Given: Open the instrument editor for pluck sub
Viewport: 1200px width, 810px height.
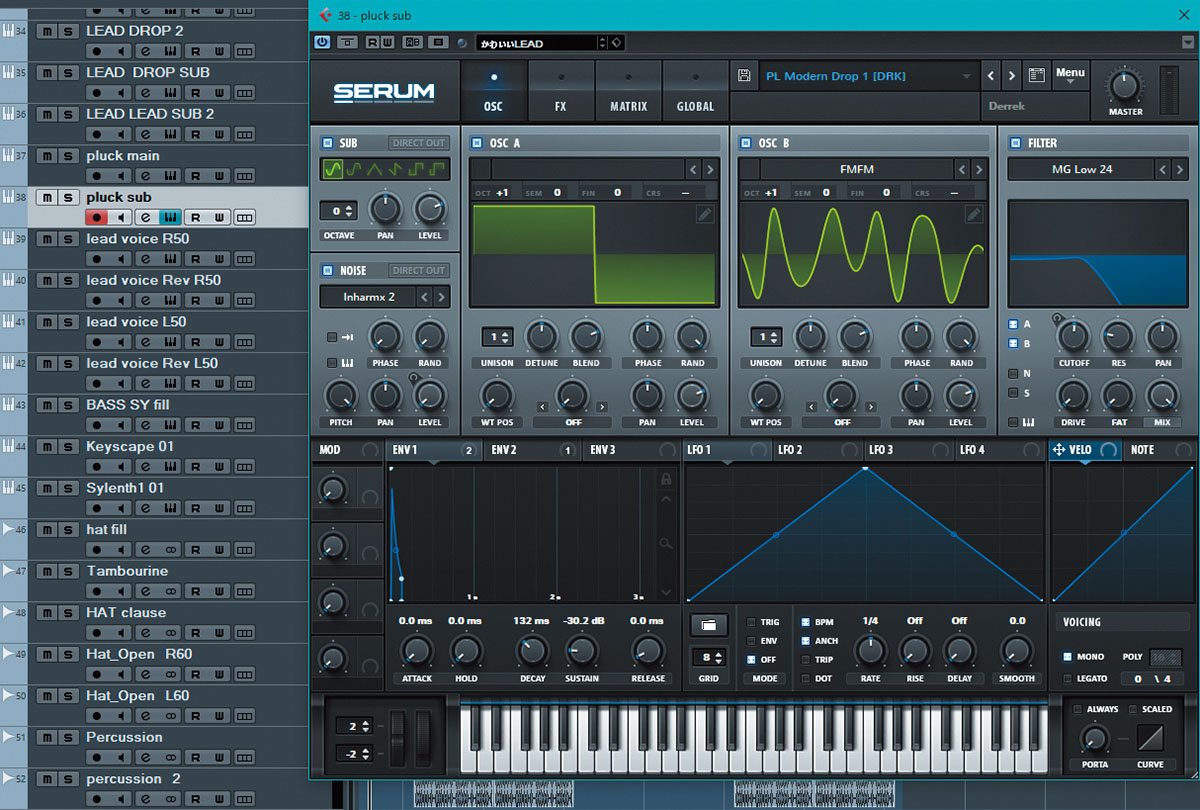Looking at the screenshot, I should click(171, 217).
